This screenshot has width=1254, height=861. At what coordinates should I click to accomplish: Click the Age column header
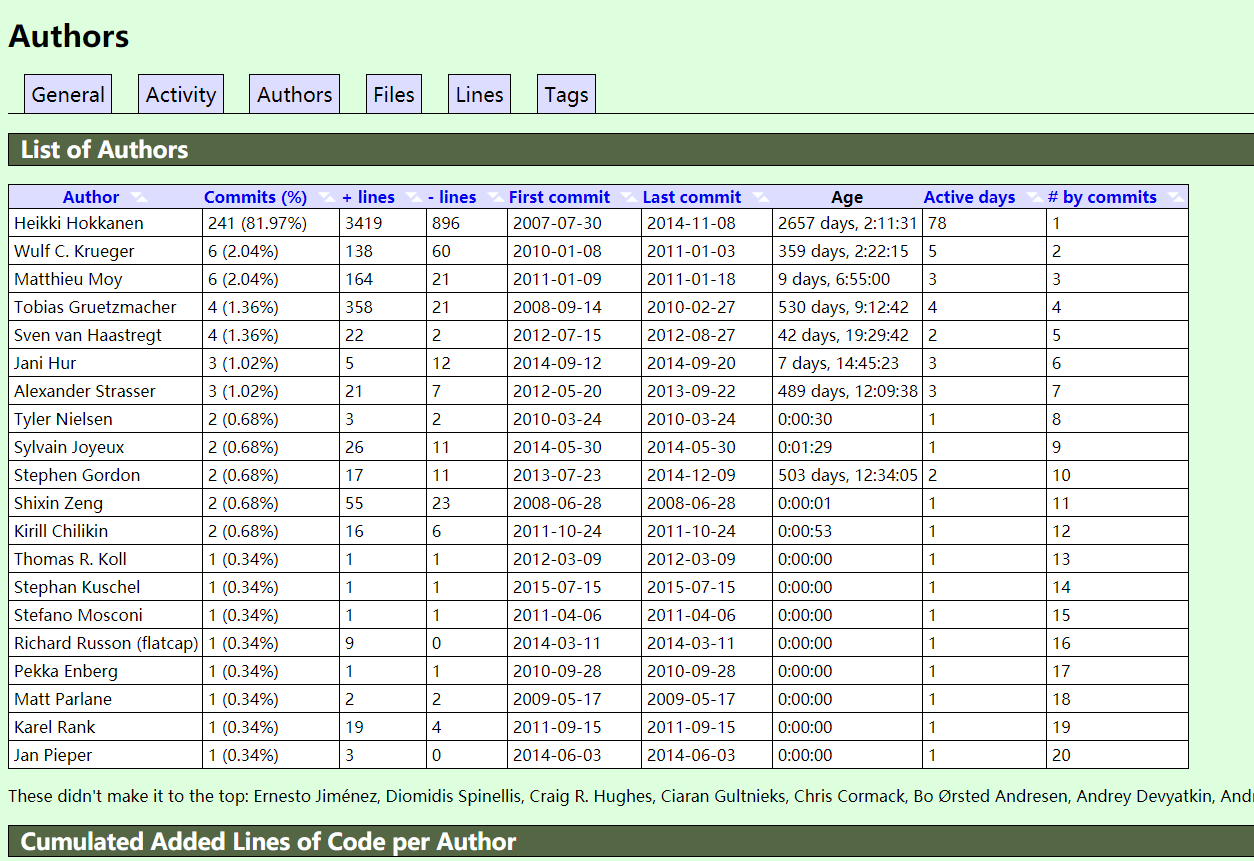point(847,197)
